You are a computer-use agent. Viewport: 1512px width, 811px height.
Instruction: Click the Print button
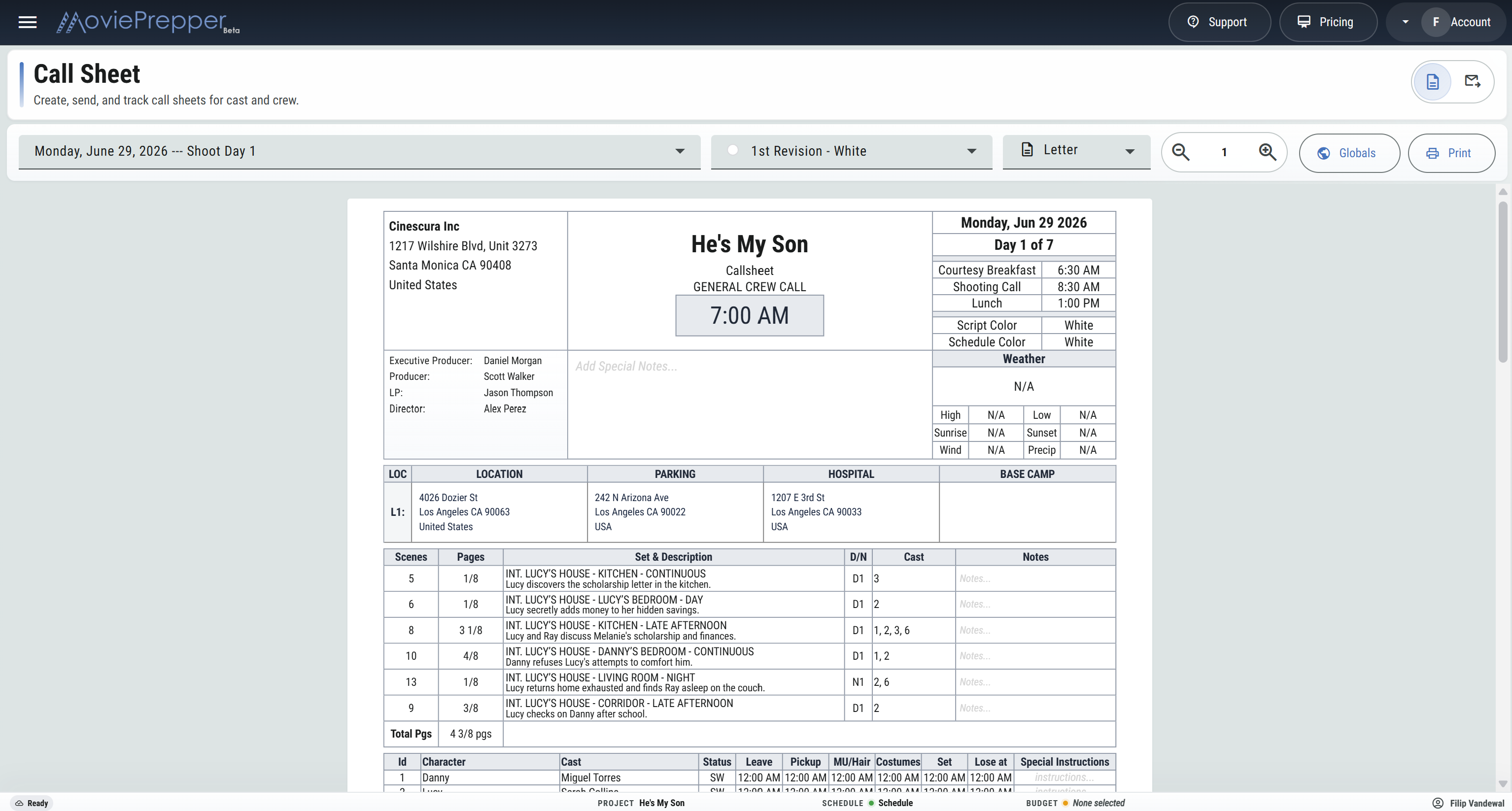click(x=1450, y=153)
